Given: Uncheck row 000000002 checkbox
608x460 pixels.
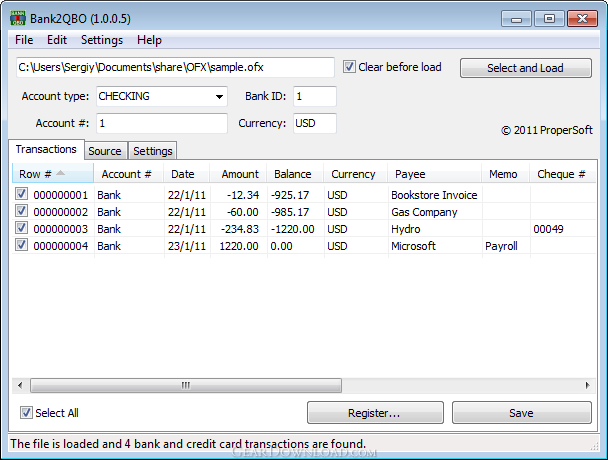Looking at the screenshot, I should (21, 211).
